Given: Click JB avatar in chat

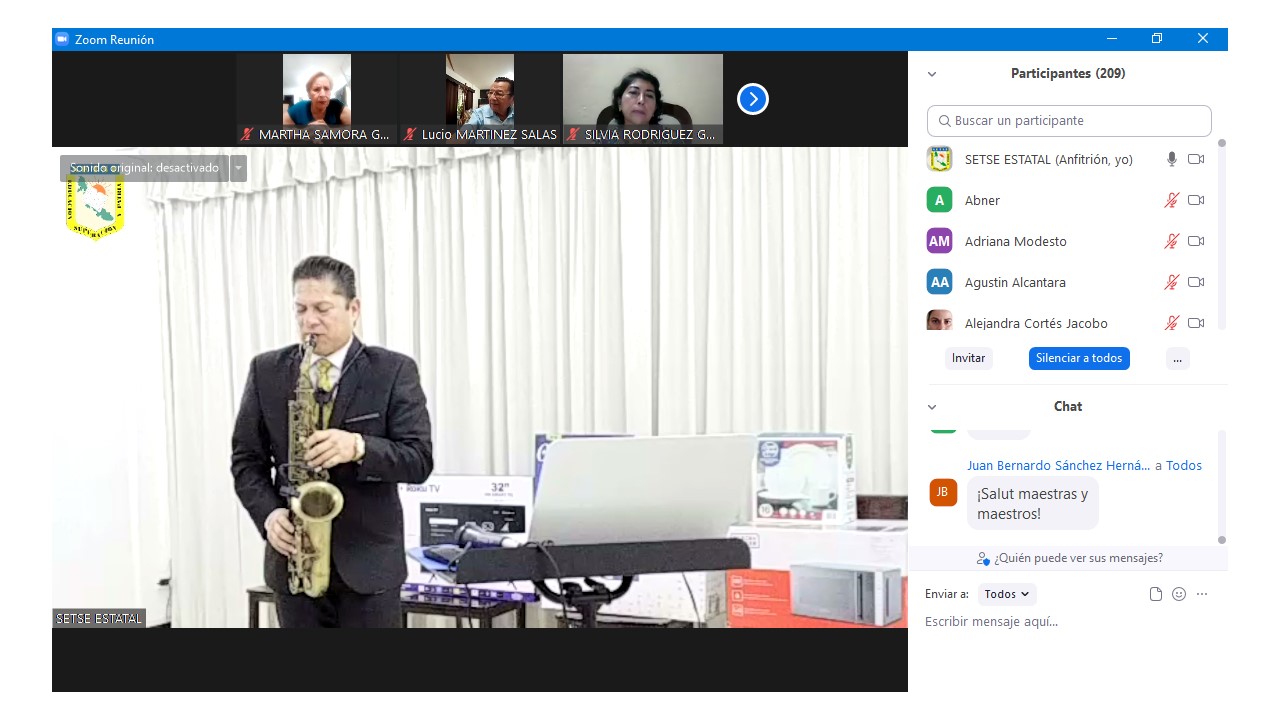Looking at the screenshot, I should 943,492.
